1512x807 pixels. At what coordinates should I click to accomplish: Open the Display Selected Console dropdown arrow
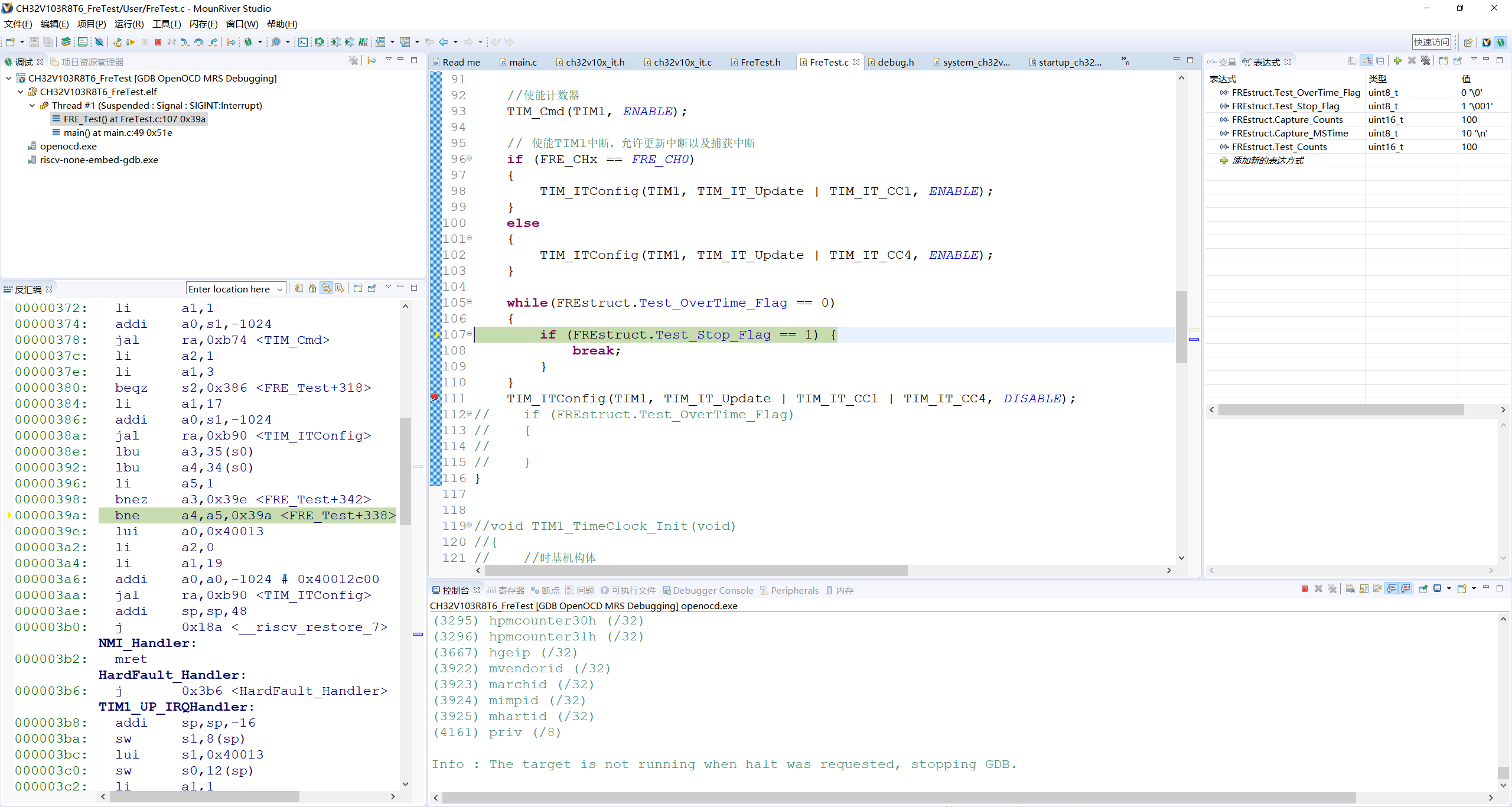[1449, 588]
